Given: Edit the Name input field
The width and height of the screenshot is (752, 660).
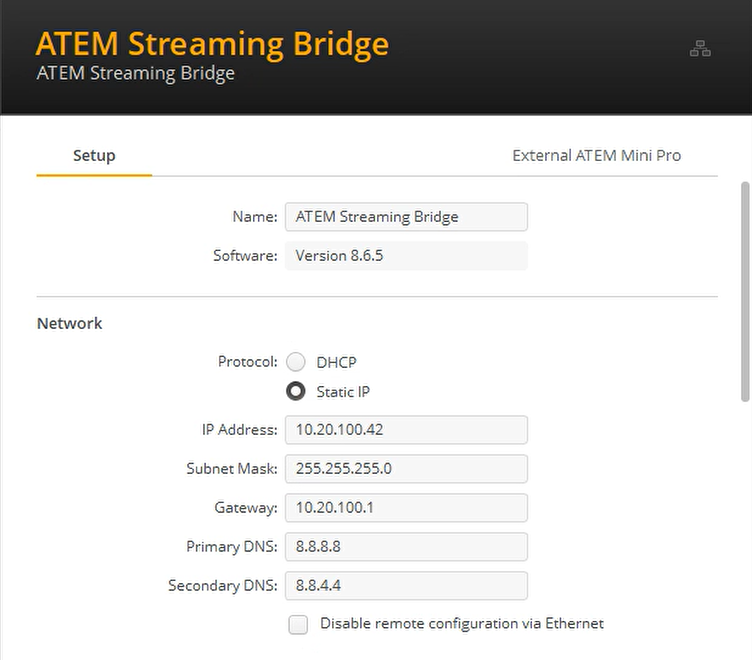Looking at the screenshot, I should click(406, 217).
